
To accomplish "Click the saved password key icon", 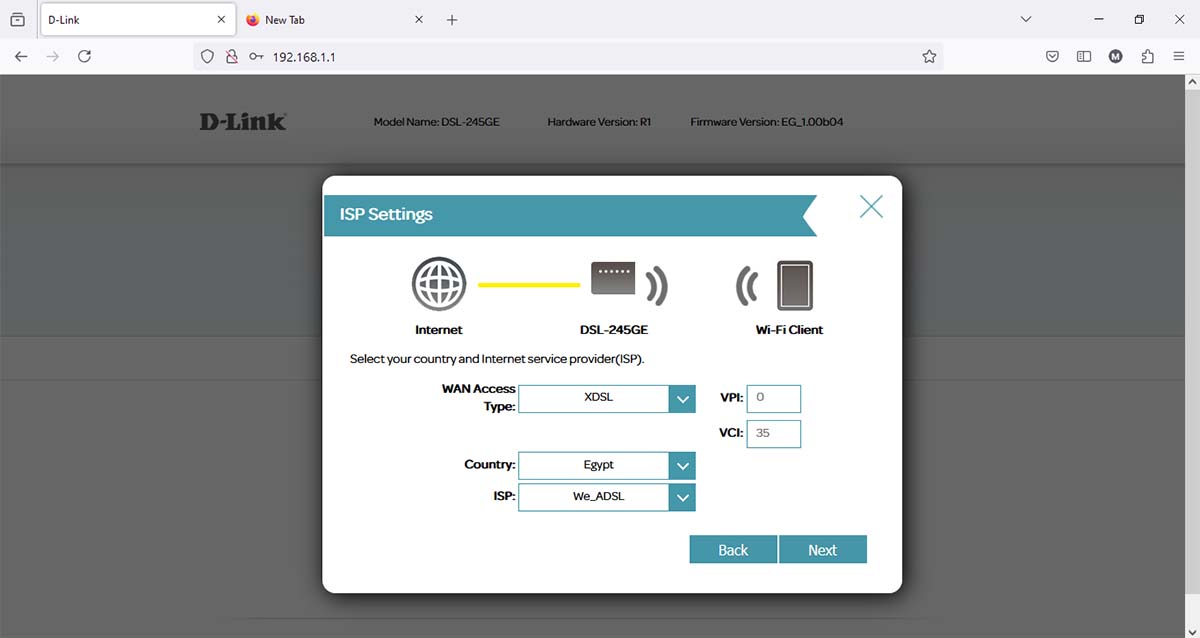I will [257, 57].
